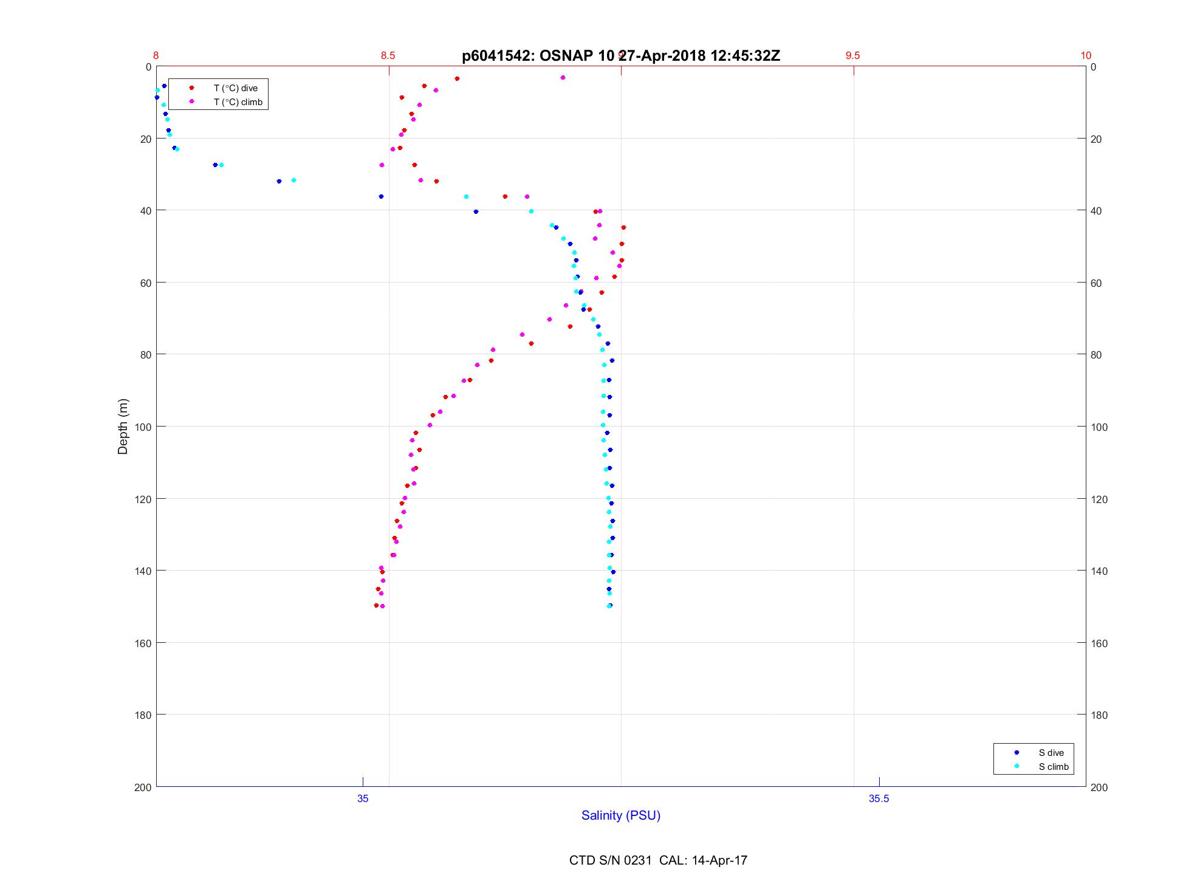Click the 'Salinity (PSU)' axis label
Screen dimensions: 1200x885
click(x=621, y=816)
